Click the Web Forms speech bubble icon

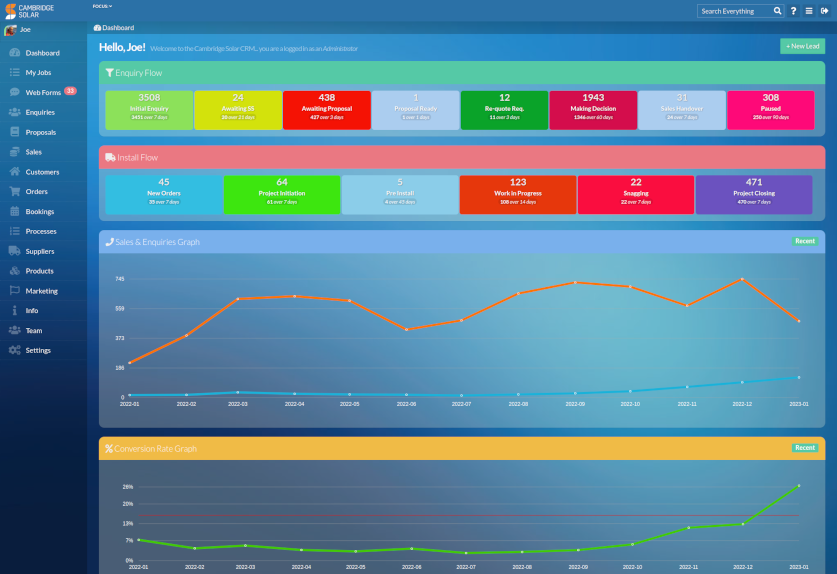pyautogui.click(x=14, y=92)
